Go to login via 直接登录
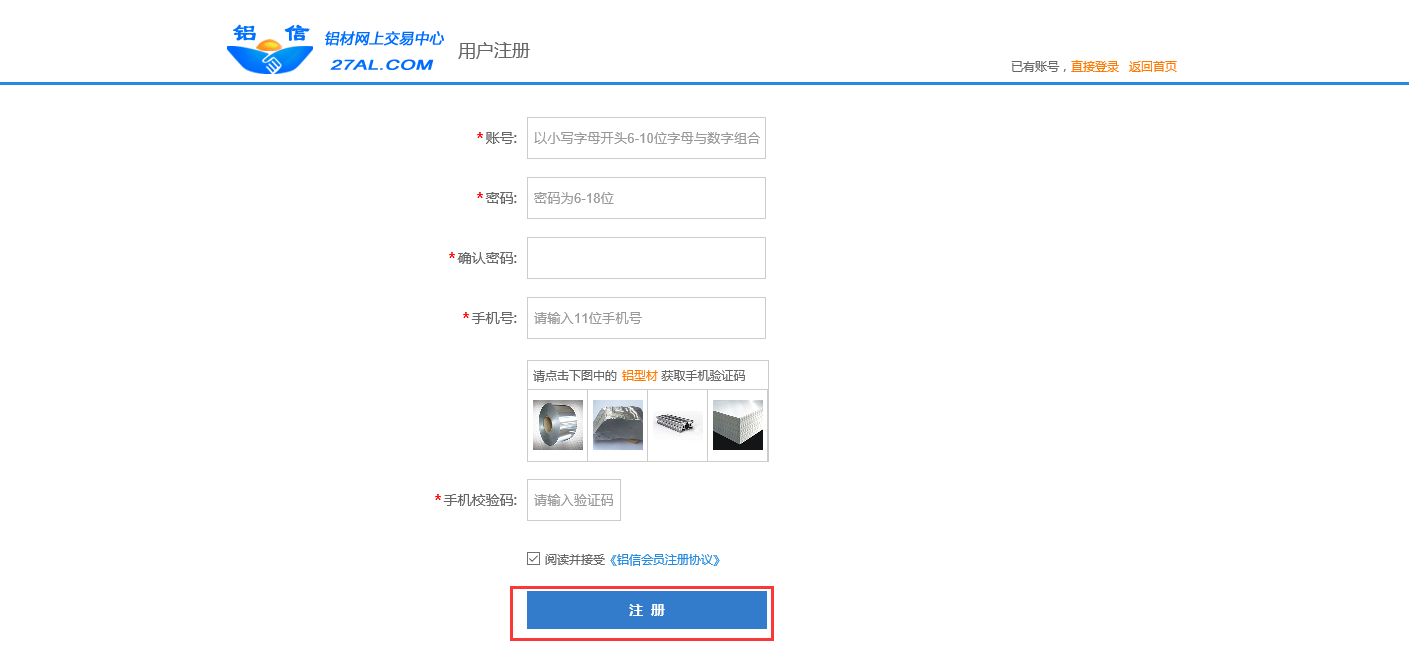The width and height of the screenshot is (1409, 665). click(1094, 67)
